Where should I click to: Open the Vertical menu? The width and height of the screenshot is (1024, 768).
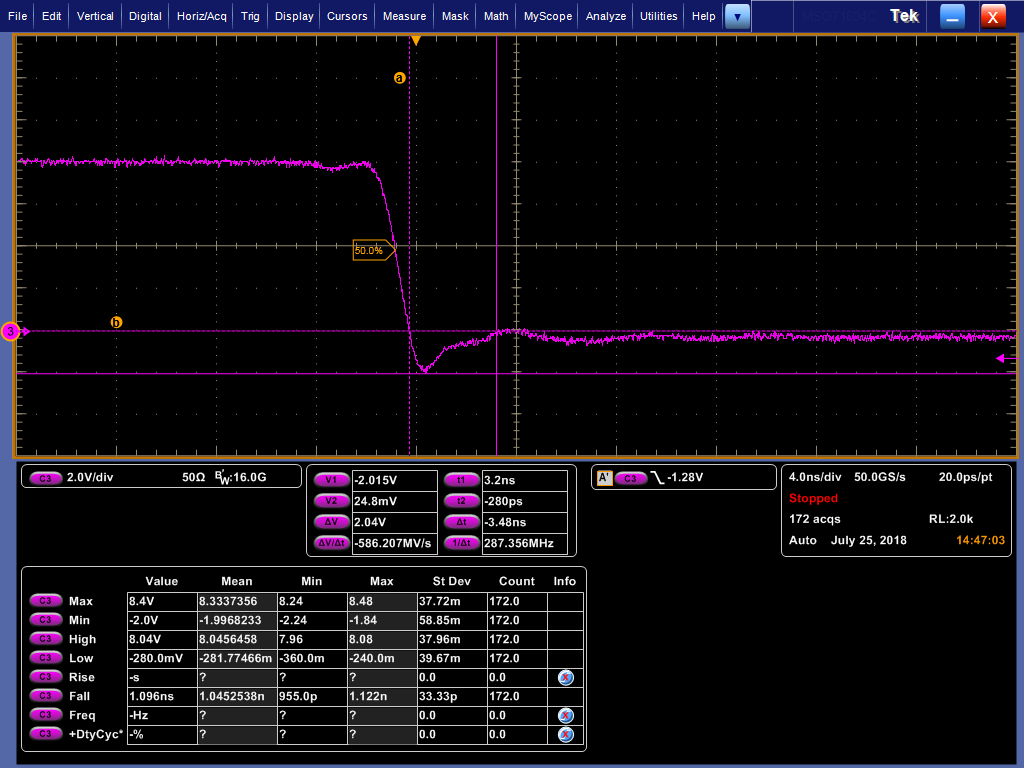(x=95, y=16)
